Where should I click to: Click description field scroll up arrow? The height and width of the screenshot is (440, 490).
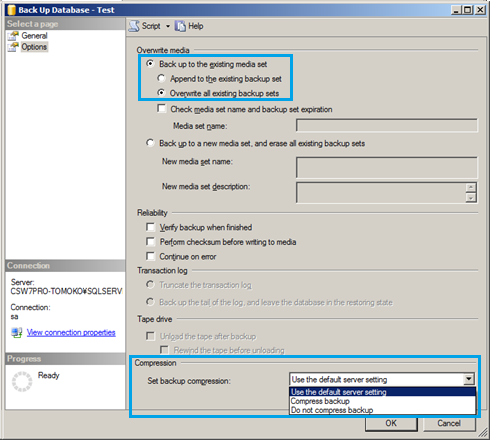pyautogui.click(x=471, y=187)
